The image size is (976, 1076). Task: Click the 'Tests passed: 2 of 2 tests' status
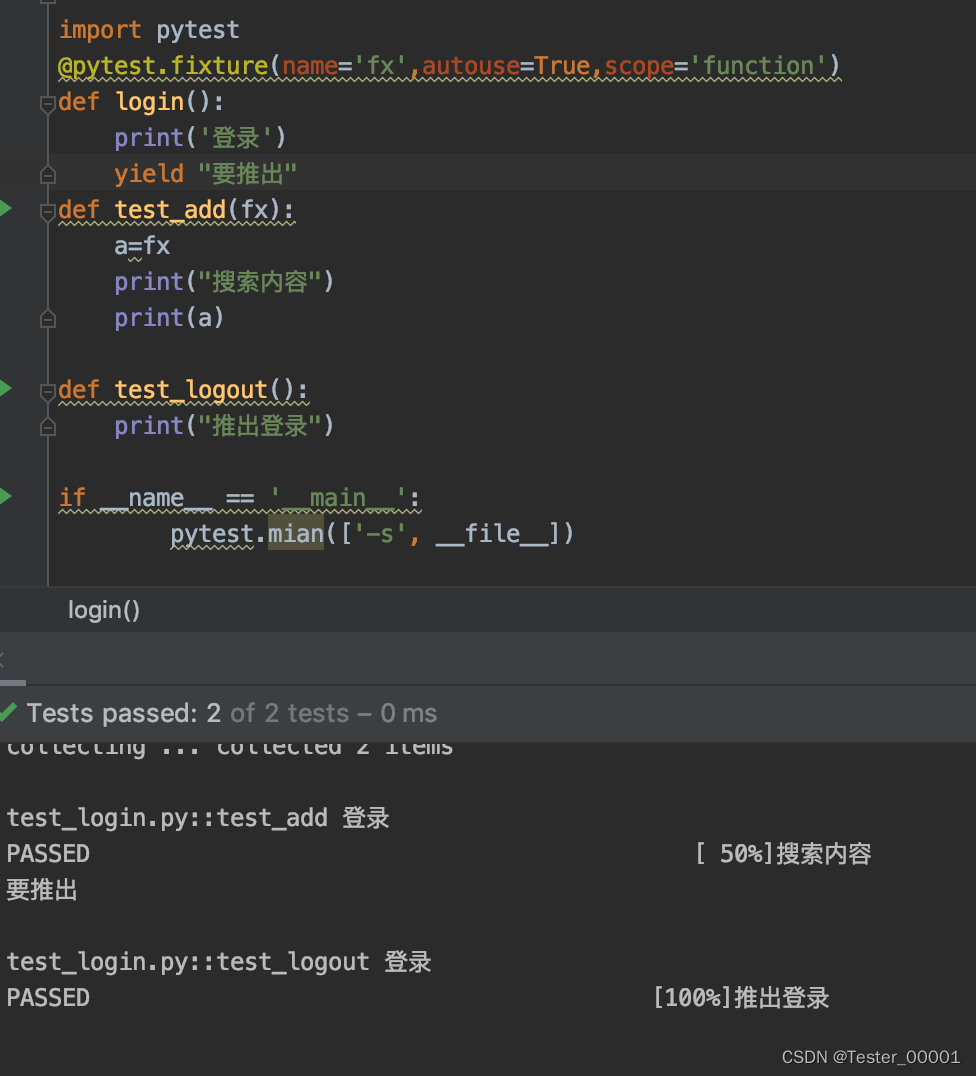[232, 713]
